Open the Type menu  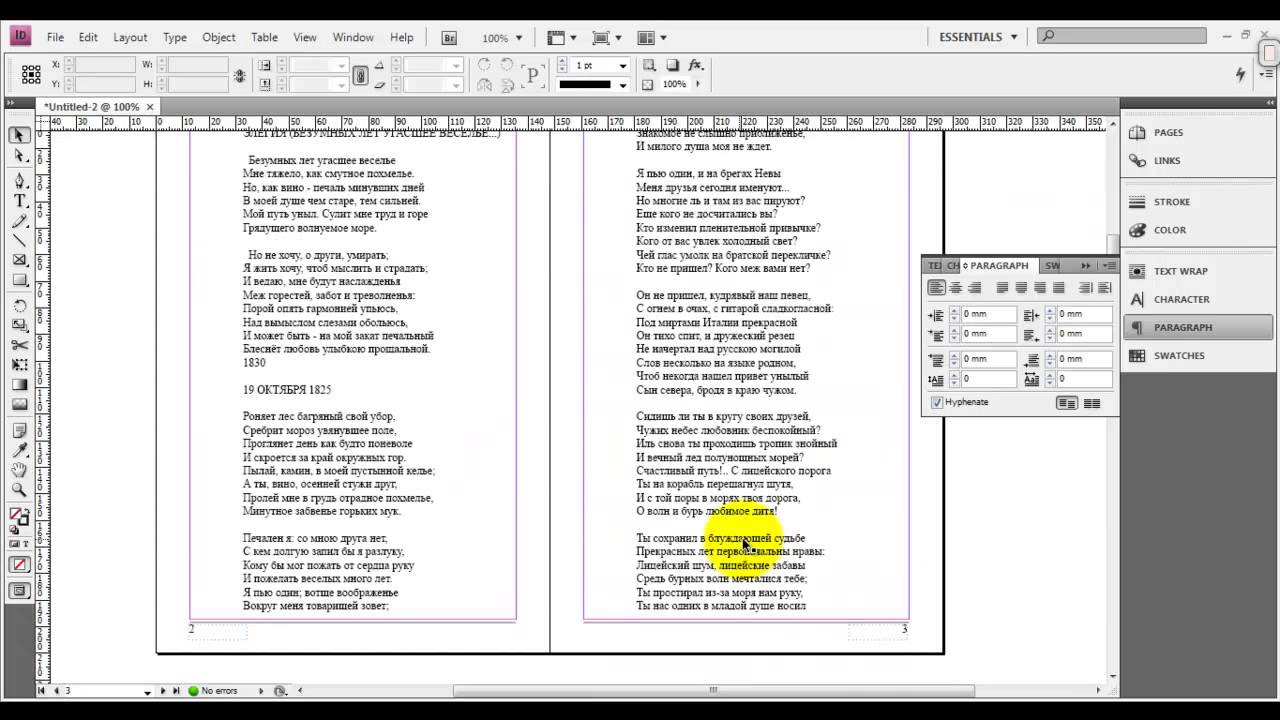pos(175,37)
